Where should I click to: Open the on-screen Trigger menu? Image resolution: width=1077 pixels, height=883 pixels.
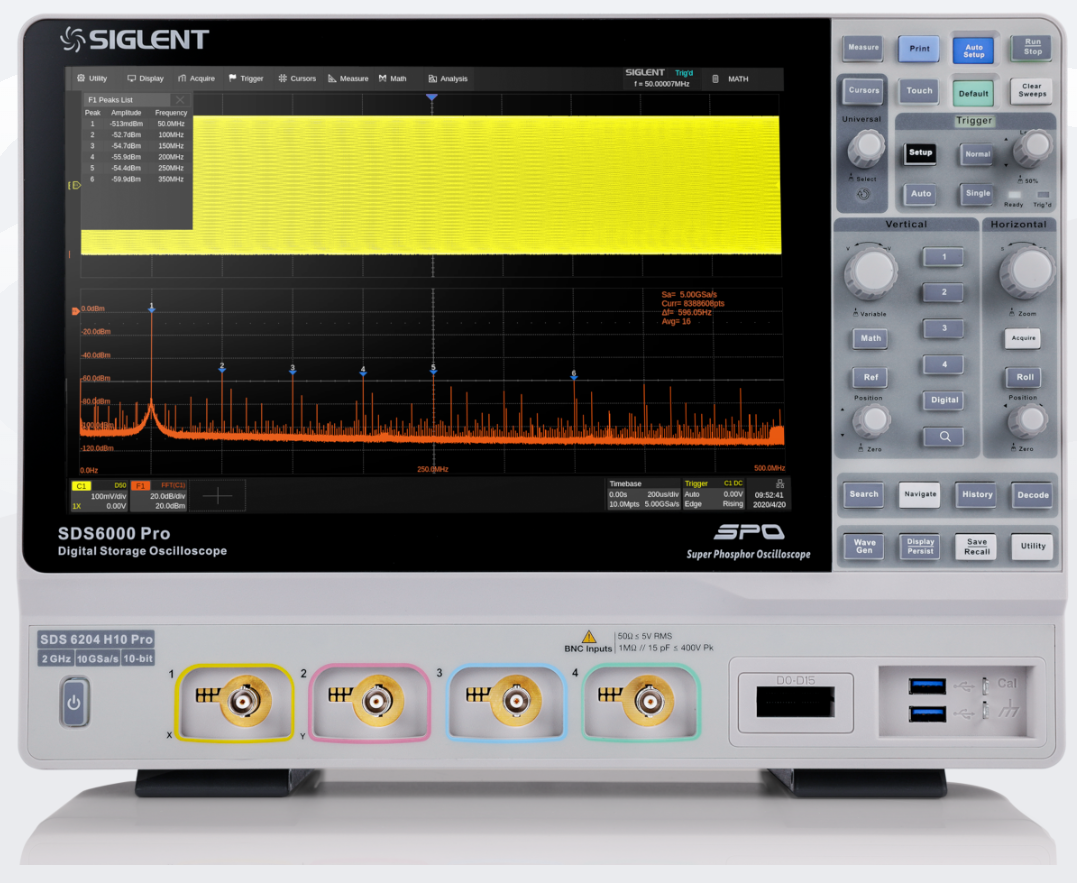246,78
